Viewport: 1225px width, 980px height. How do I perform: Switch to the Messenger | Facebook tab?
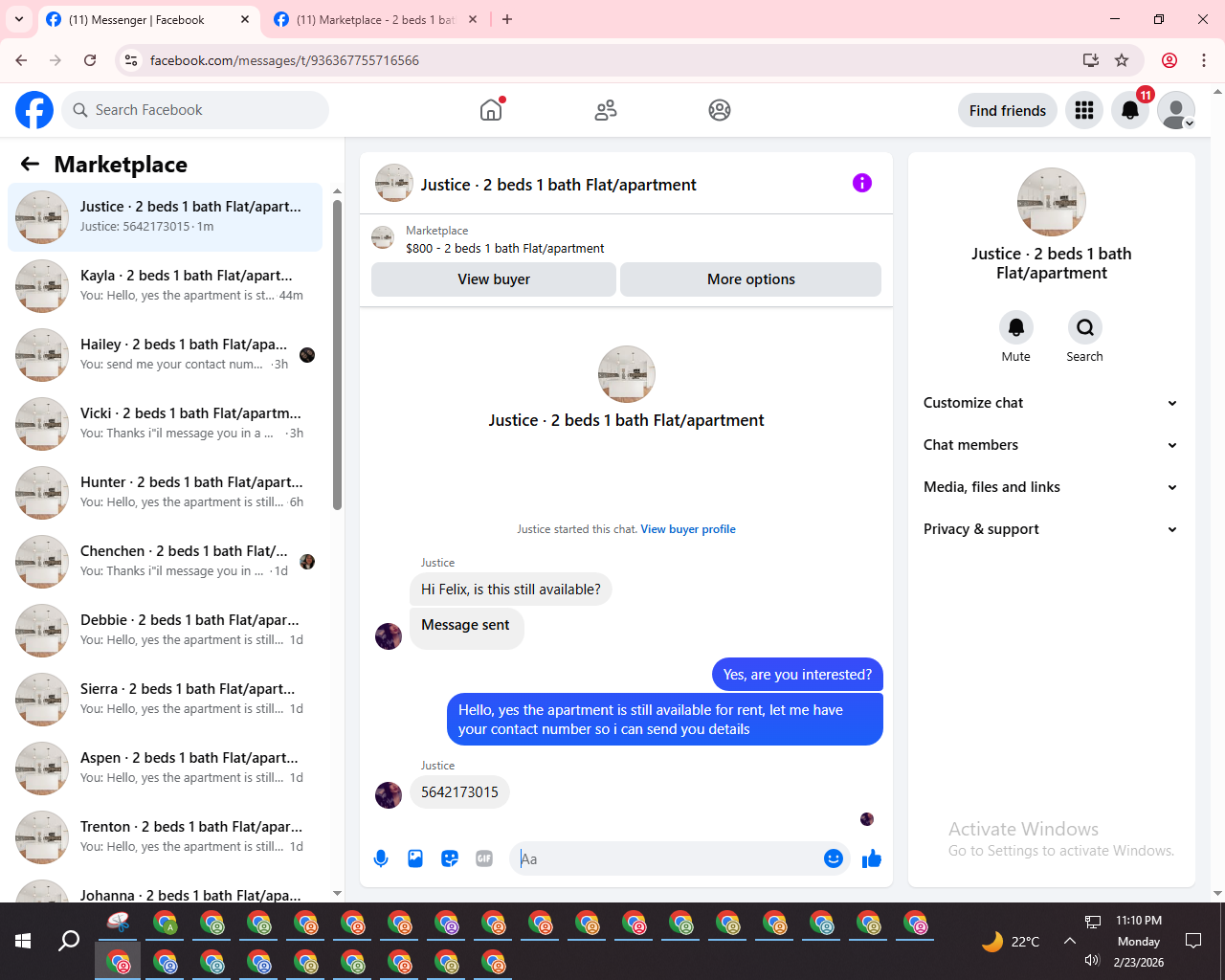[148, 20]
